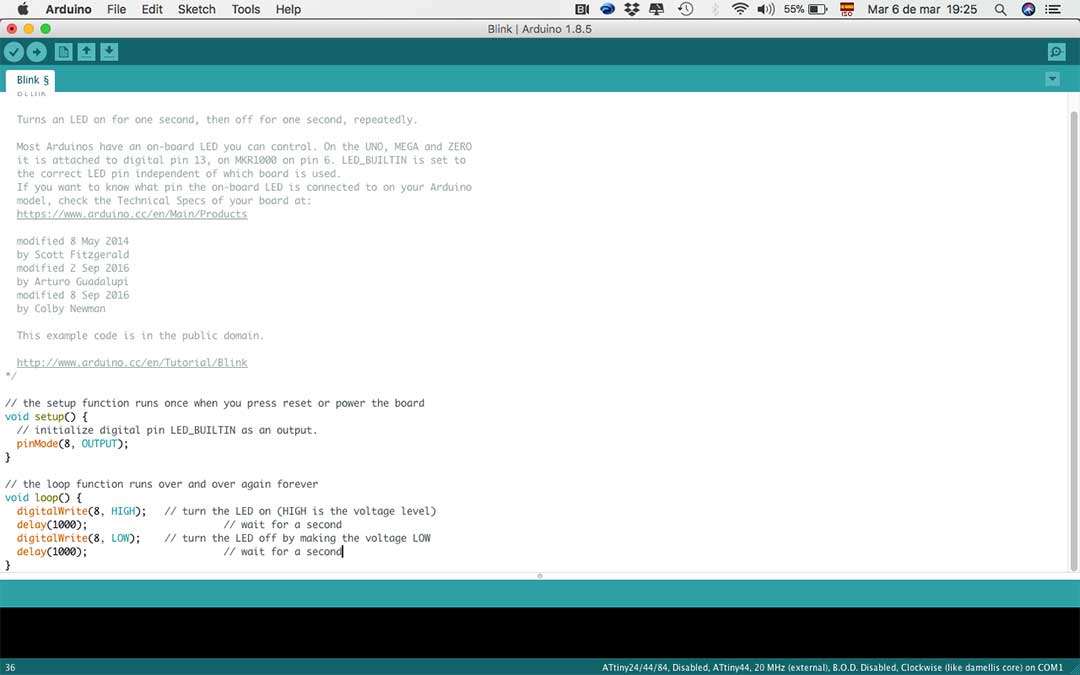This screenshot has width=1080, height=675.
Task: Click the battery 55% indicator
Action: click(x=805, y=9)
